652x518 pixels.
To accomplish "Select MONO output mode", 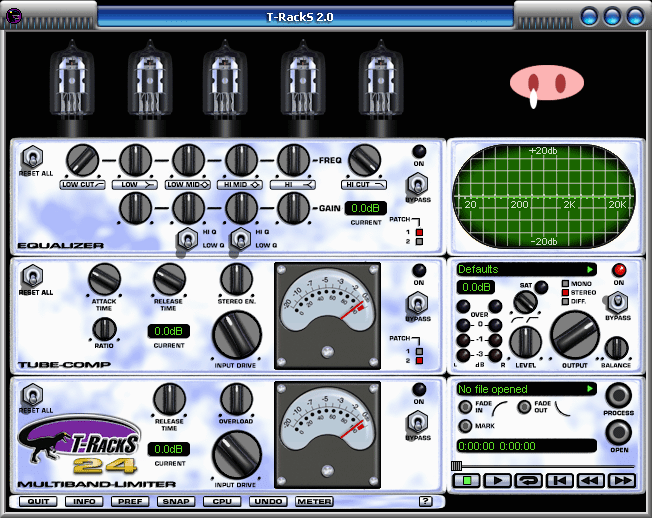I will [x=565, y=284].
